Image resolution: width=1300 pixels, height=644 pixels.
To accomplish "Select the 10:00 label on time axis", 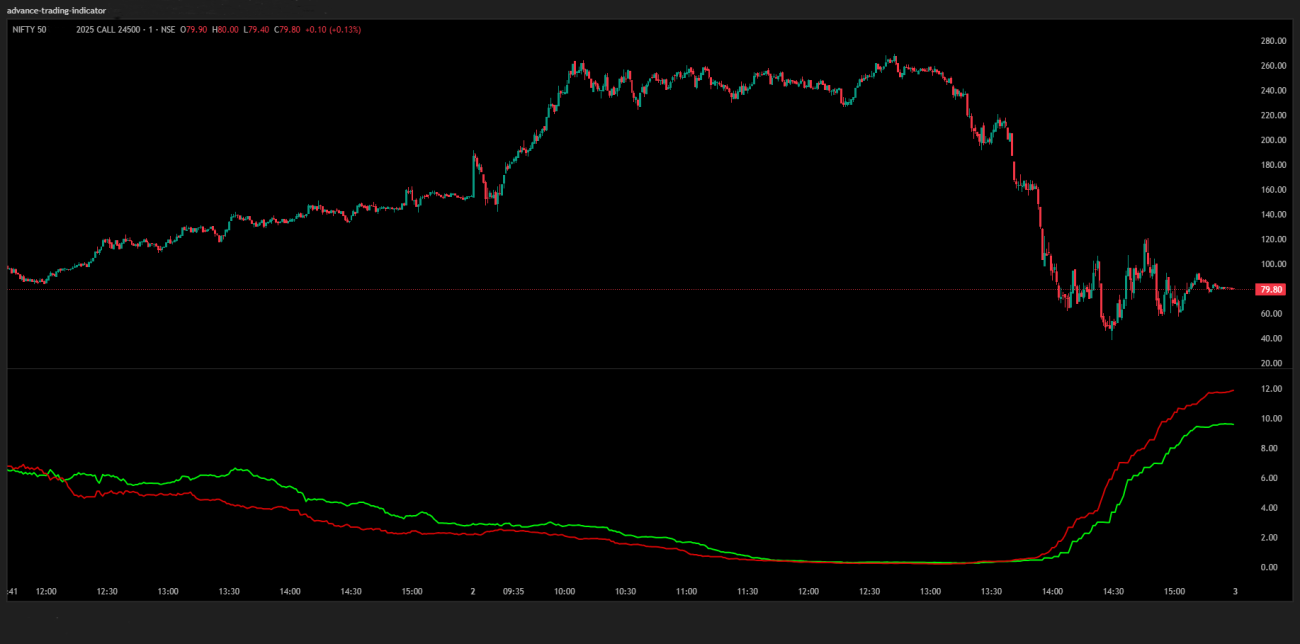I will pos(564,591).
